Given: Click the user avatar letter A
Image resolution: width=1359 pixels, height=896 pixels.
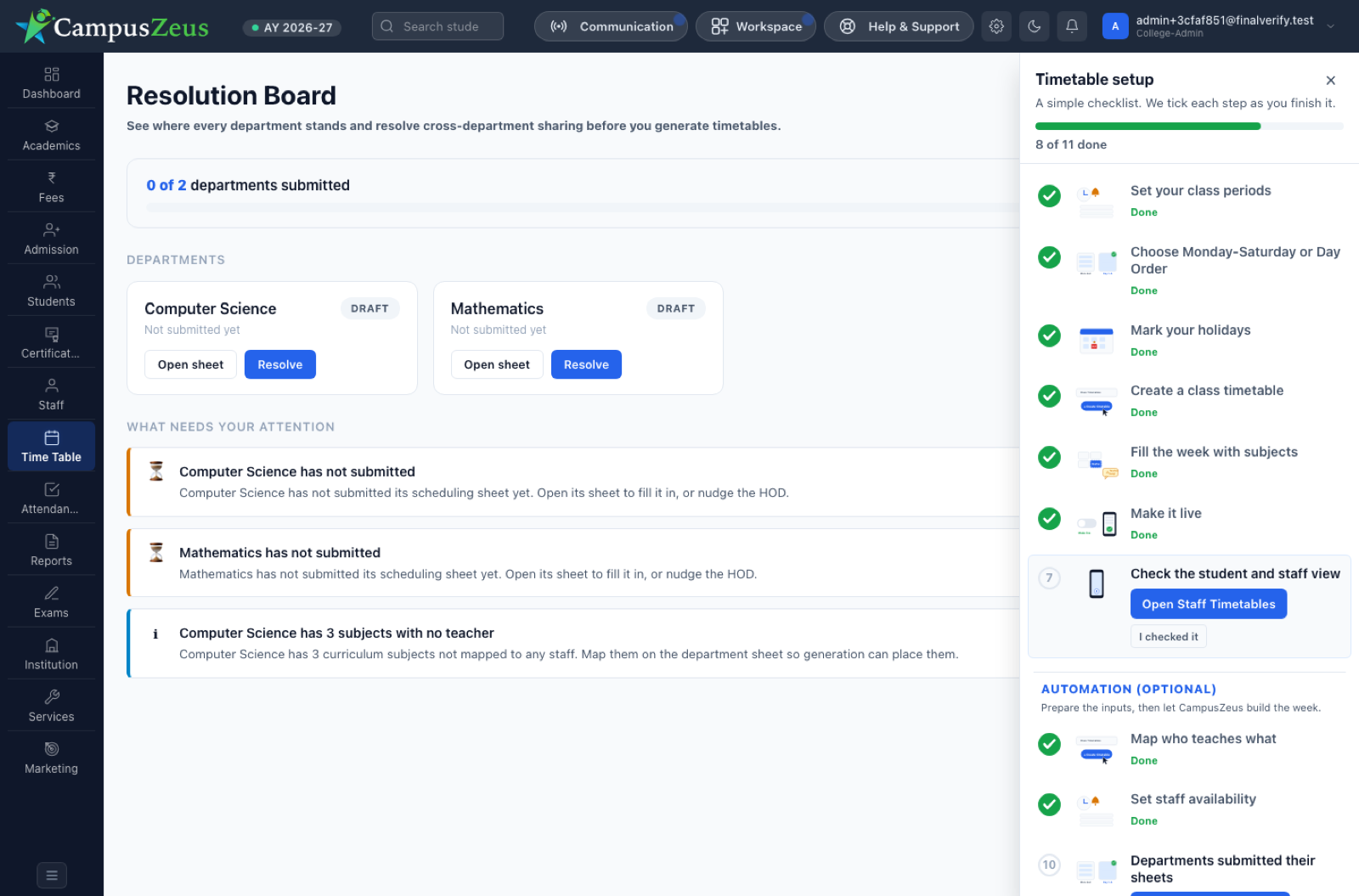Looking at the screenshot, I should (x=1115, y=26).
